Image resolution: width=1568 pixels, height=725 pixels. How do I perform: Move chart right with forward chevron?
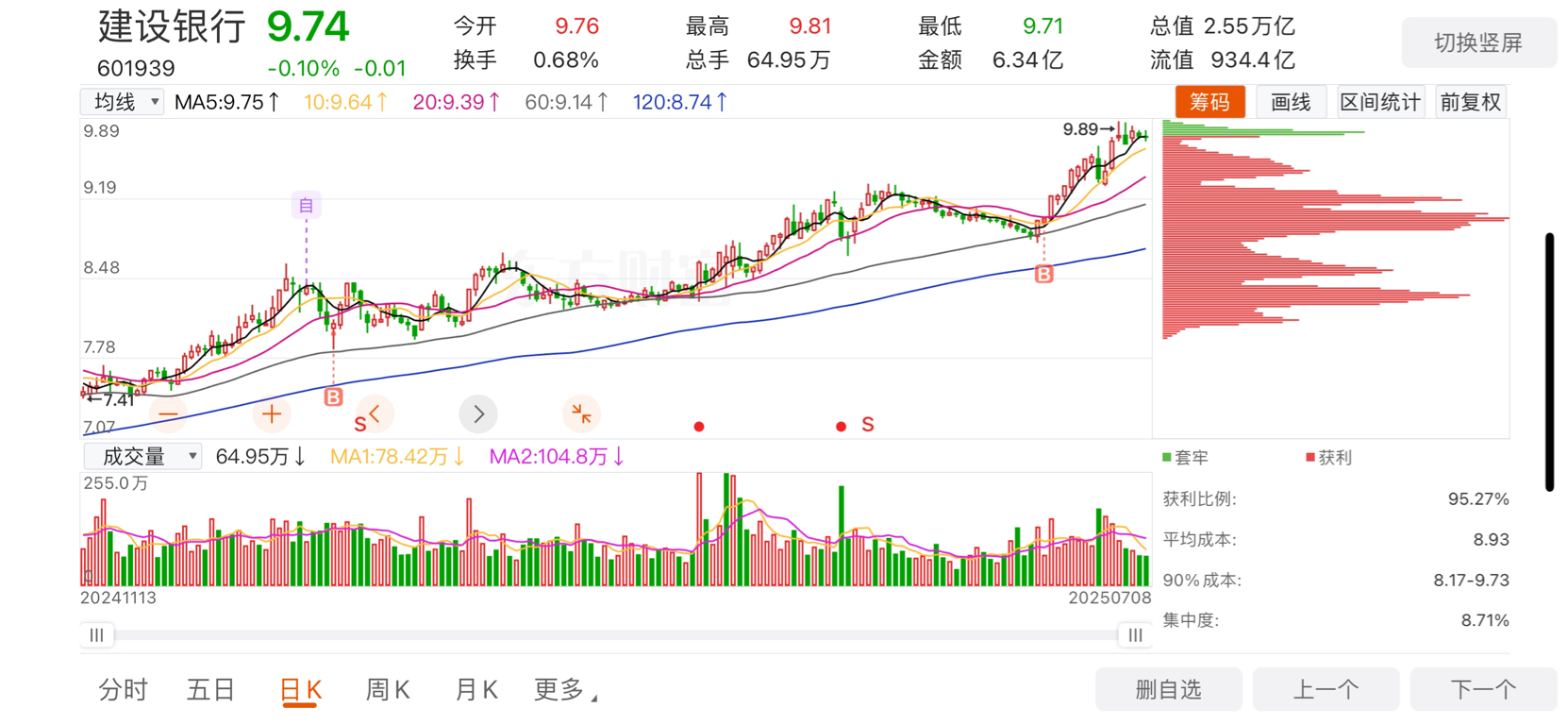coord(478,414)
